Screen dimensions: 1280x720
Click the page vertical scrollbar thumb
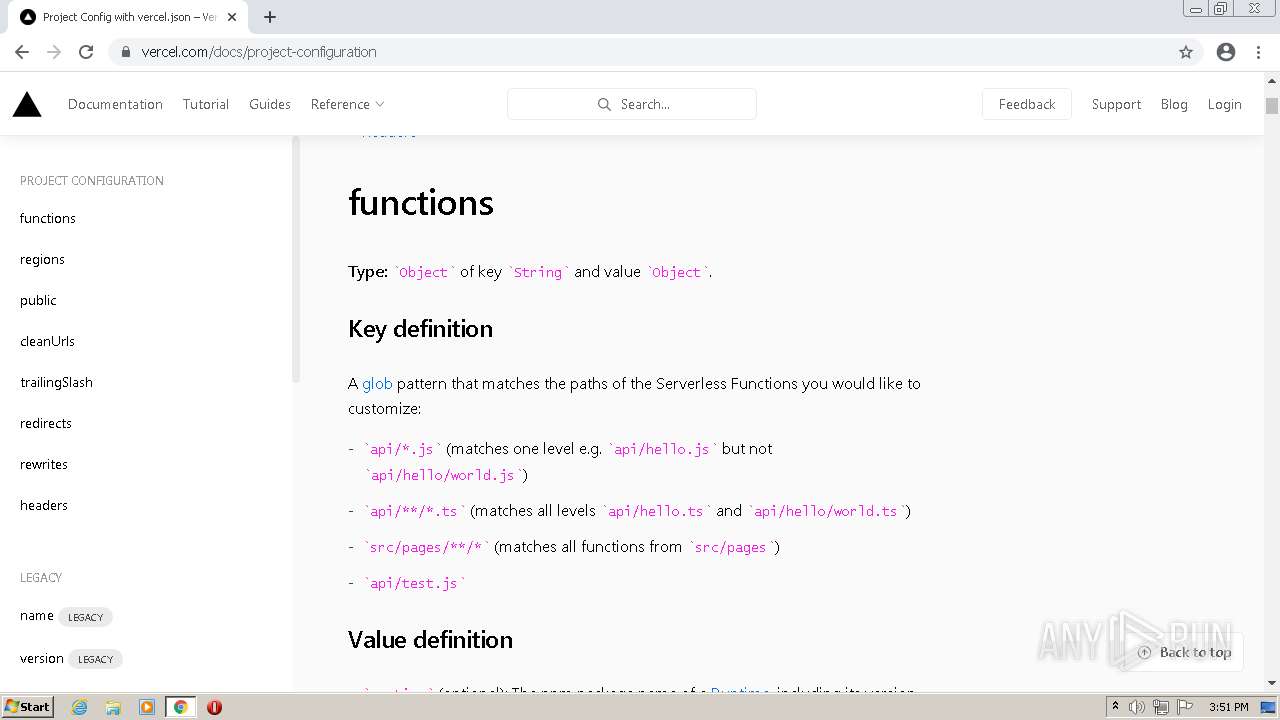click(x=1272, y=106)
